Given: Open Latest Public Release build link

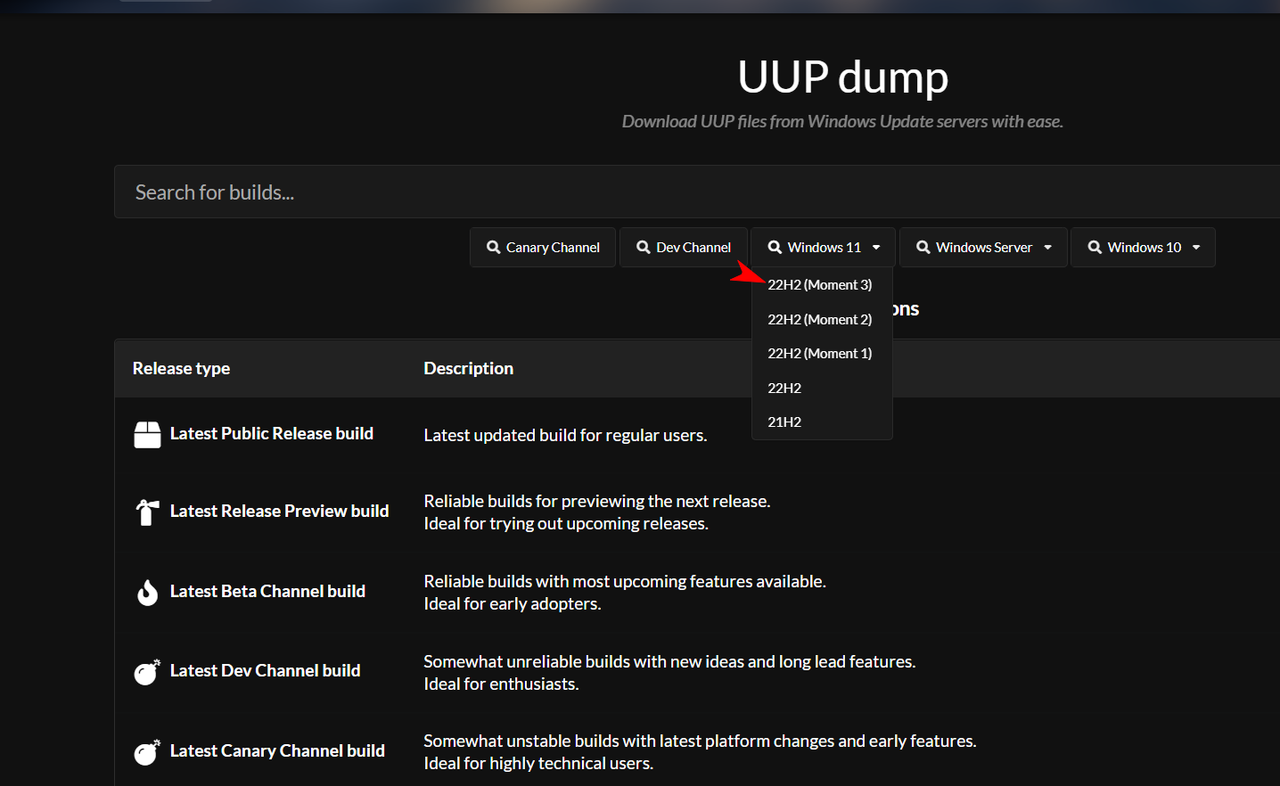Looking at the screenshot, I should click(x=272, y=433).
